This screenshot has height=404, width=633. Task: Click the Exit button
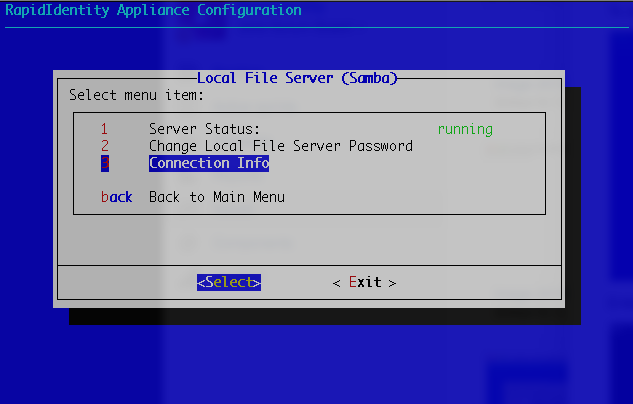365,282
